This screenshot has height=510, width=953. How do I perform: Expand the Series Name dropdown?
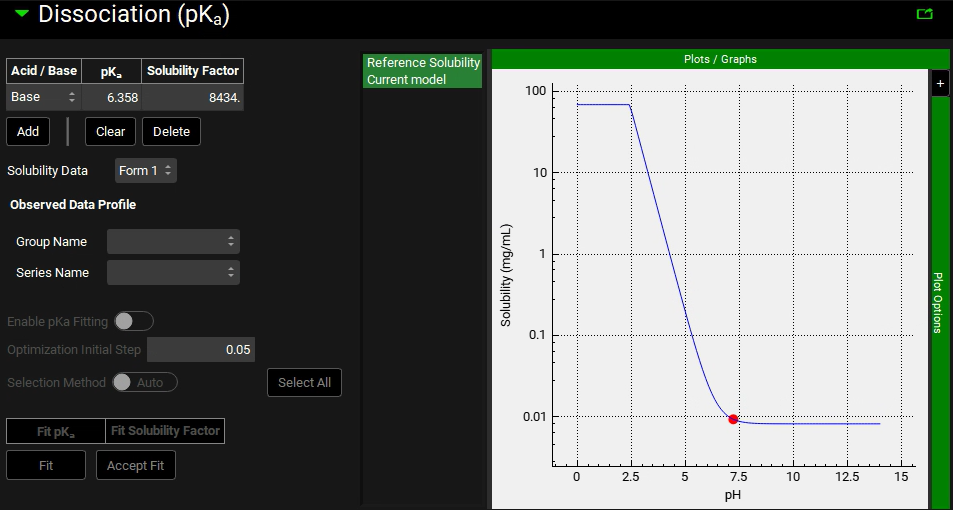pos(173,272)
